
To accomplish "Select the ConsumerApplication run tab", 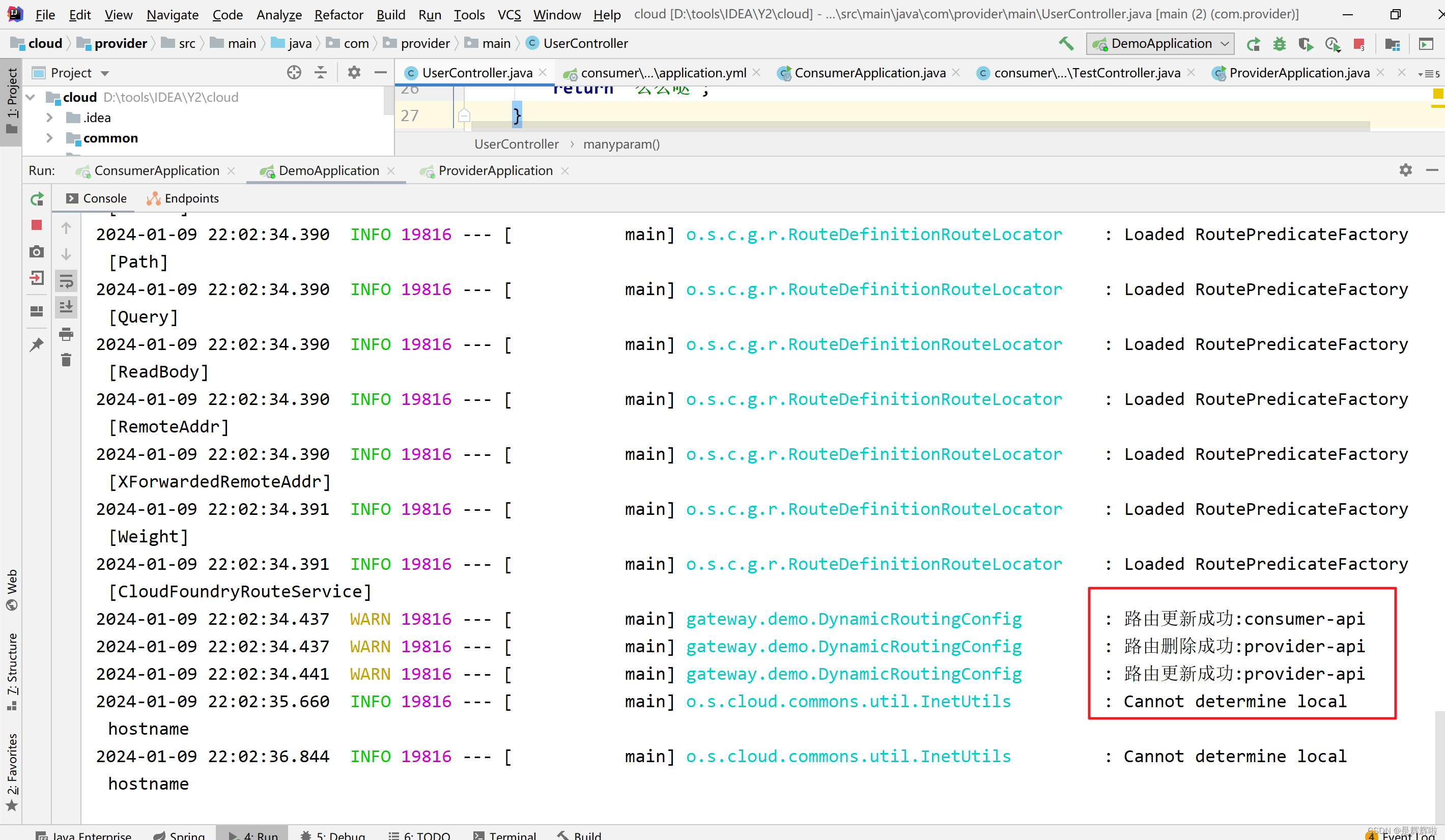I will pos(155,171).
